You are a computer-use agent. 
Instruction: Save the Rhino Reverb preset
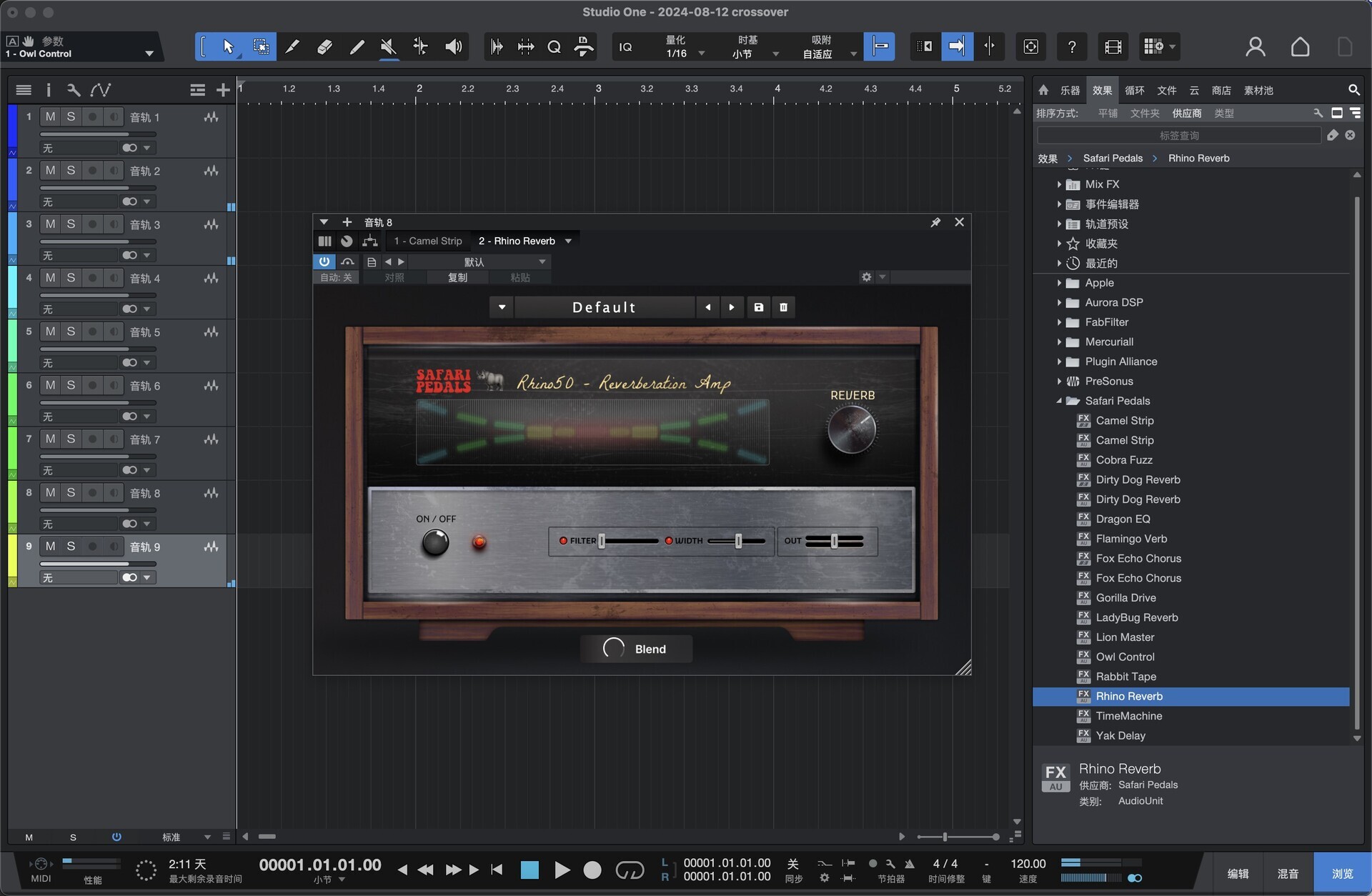pos(759,307)
